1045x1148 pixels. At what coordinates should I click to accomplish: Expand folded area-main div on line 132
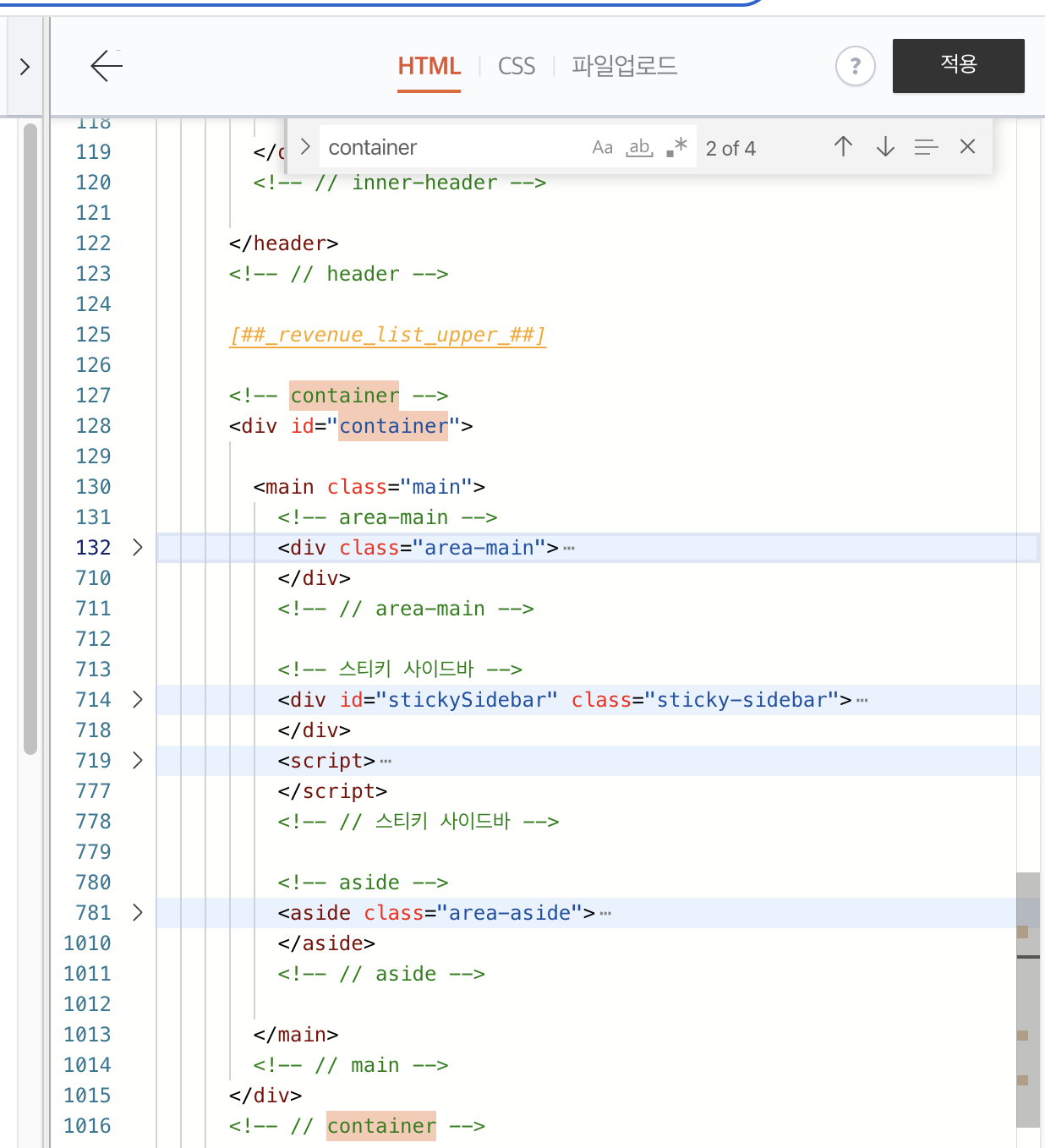[138, 548]
